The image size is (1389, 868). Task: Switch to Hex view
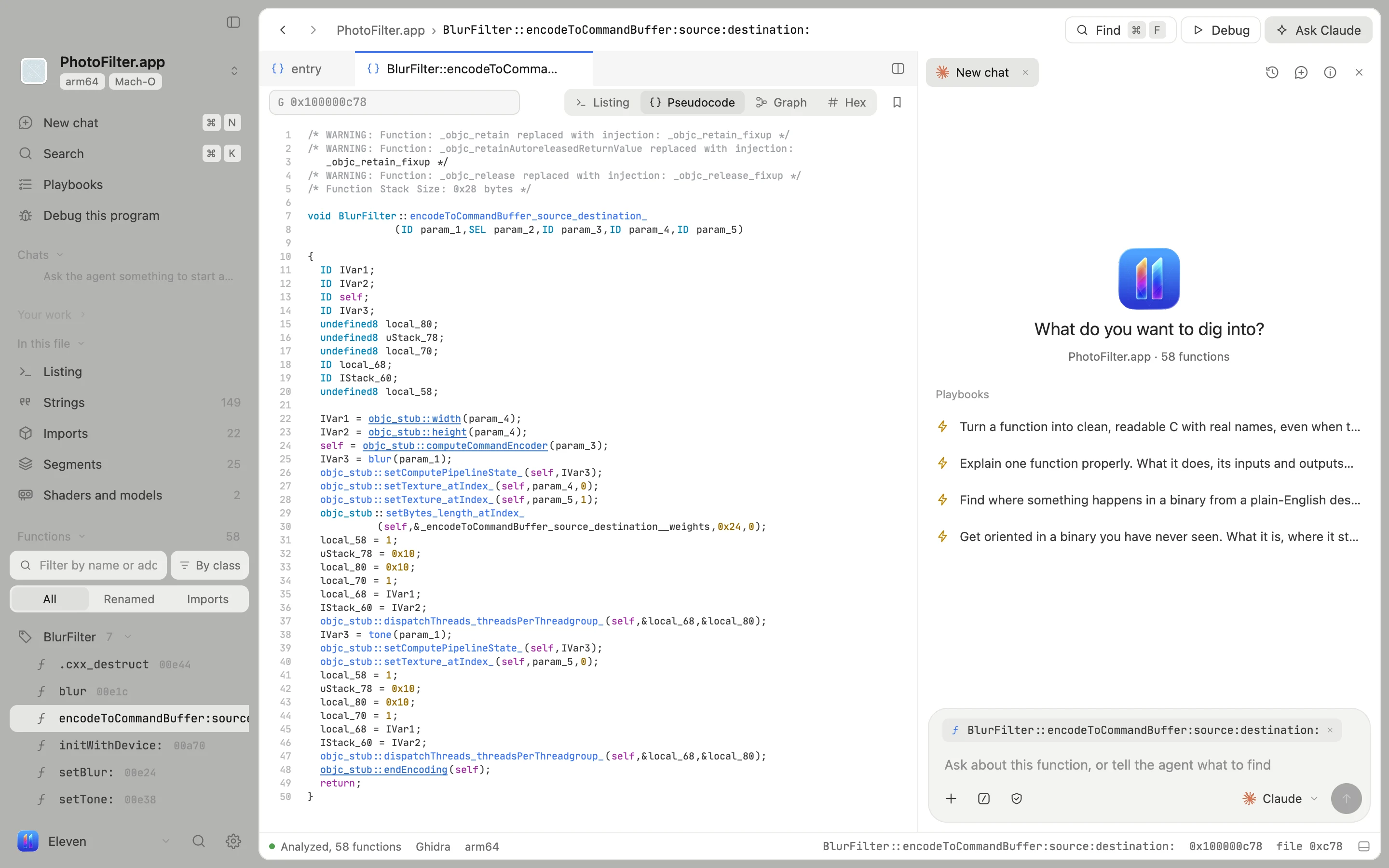[846, 102]
